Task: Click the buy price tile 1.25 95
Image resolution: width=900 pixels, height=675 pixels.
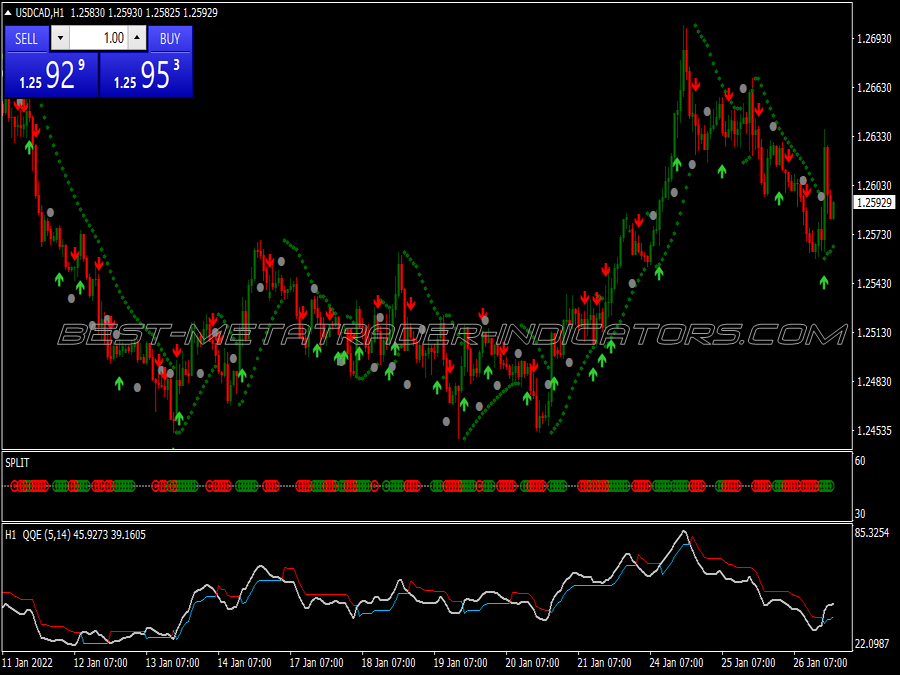Action: click(x=146, y=75)
